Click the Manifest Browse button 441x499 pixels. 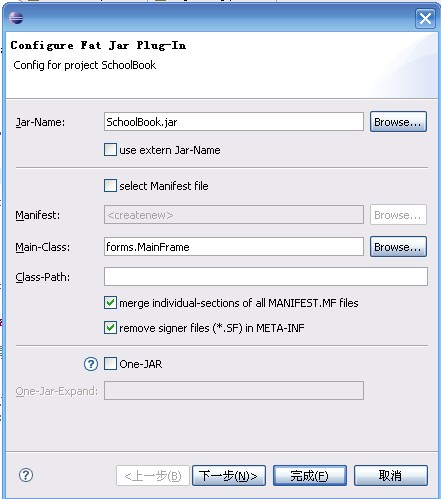398,215
